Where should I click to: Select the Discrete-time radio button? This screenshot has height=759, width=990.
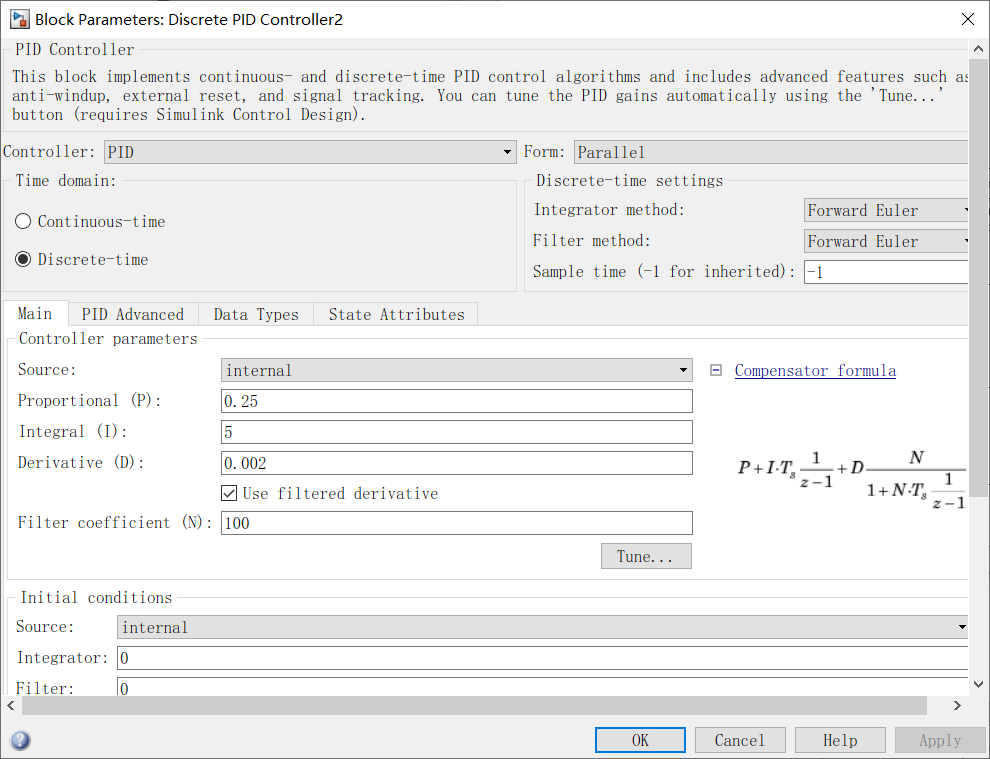click(x=24, y=260)
